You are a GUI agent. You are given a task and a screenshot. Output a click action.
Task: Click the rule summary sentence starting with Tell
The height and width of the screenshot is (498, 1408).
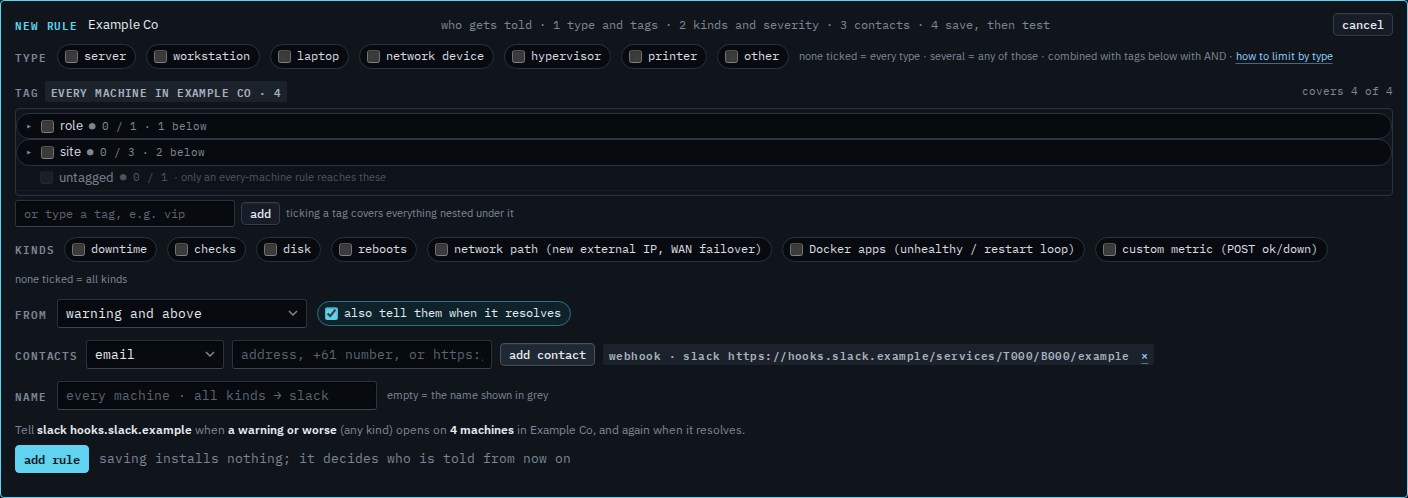pos(380,430)
